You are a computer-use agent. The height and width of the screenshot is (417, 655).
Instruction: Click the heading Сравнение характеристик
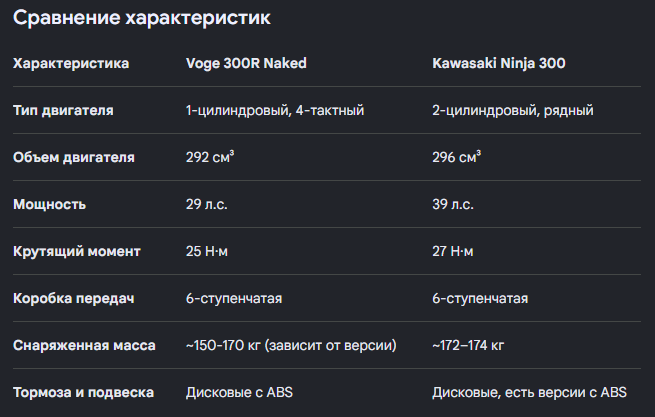pos(142,18)
